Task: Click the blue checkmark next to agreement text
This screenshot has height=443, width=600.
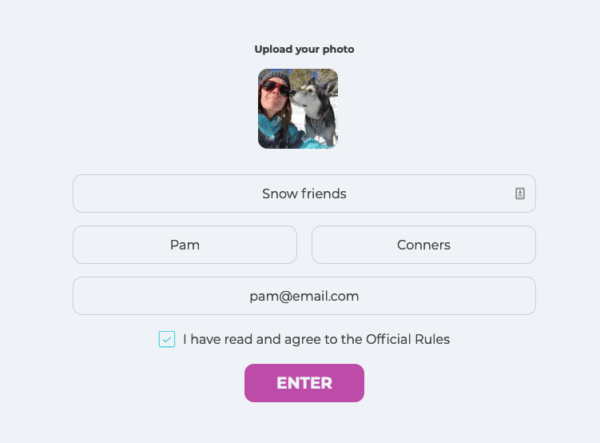Action: [167, 339]
